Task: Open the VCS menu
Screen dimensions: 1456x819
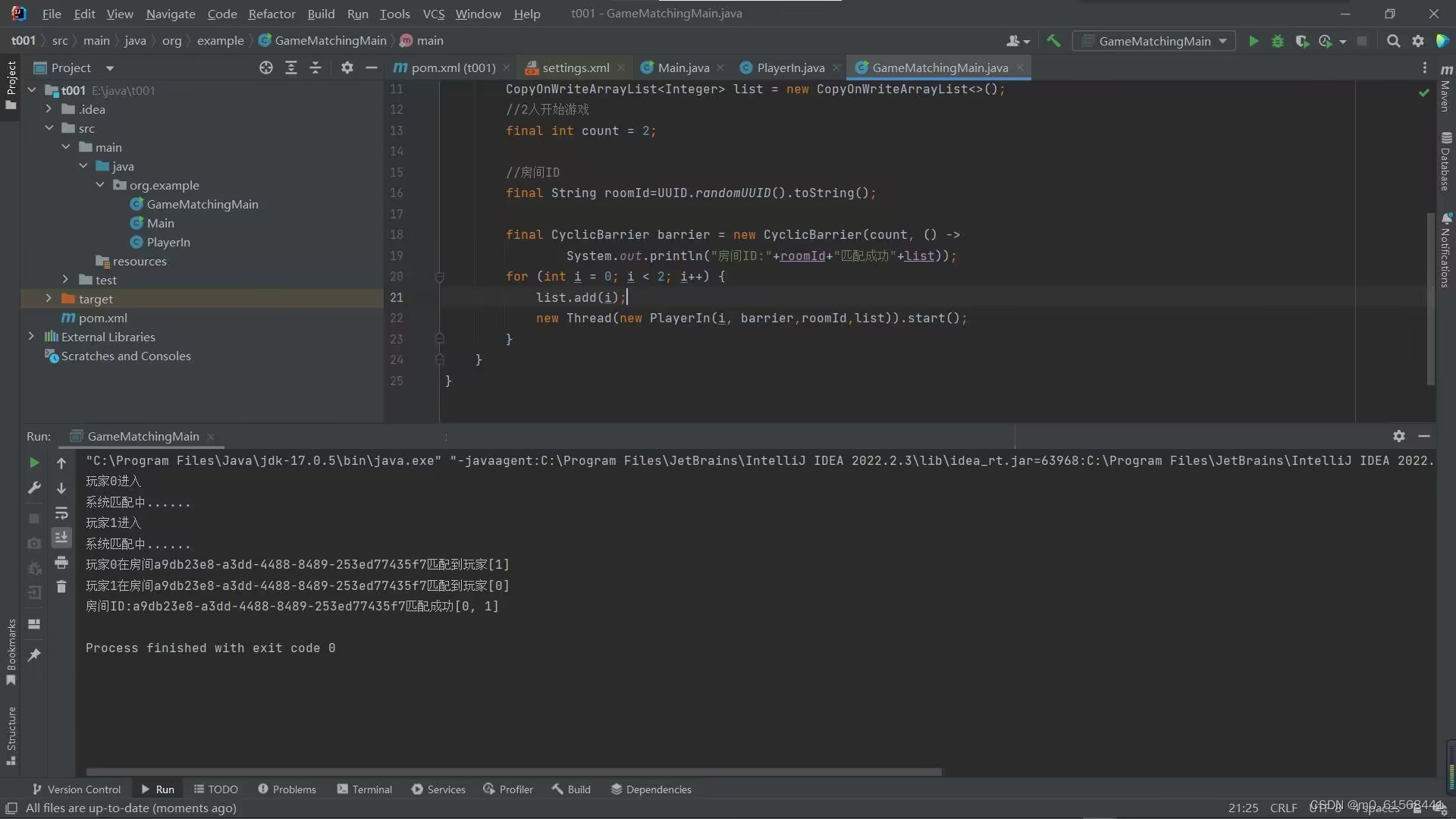Action: tap(434, 14)
